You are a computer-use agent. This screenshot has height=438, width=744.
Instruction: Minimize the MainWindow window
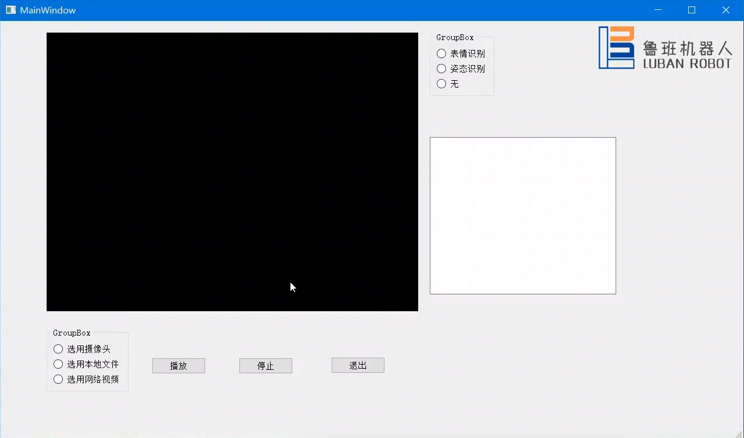(658, 10)
